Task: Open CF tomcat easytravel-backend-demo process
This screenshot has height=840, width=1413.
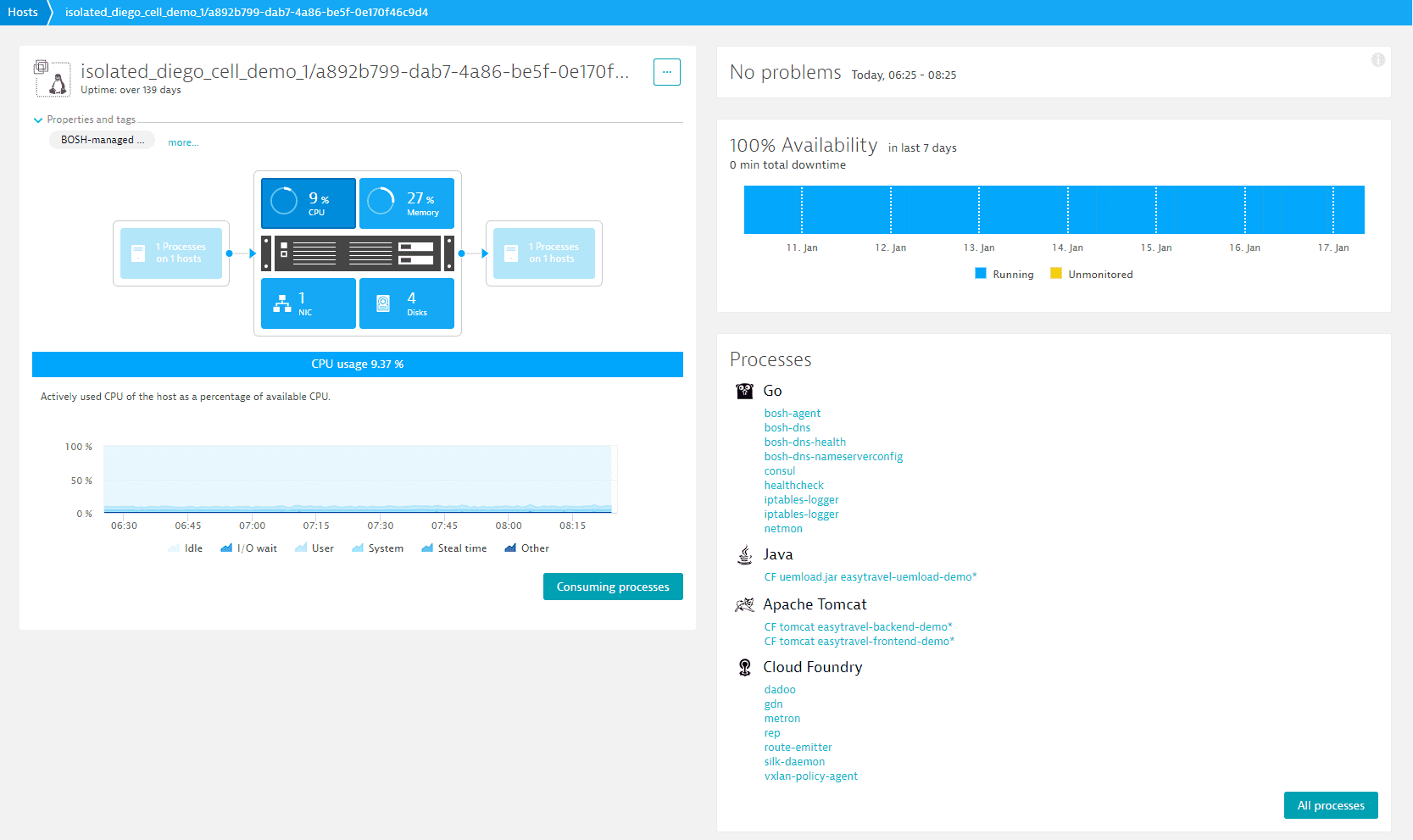Action: 859,627
